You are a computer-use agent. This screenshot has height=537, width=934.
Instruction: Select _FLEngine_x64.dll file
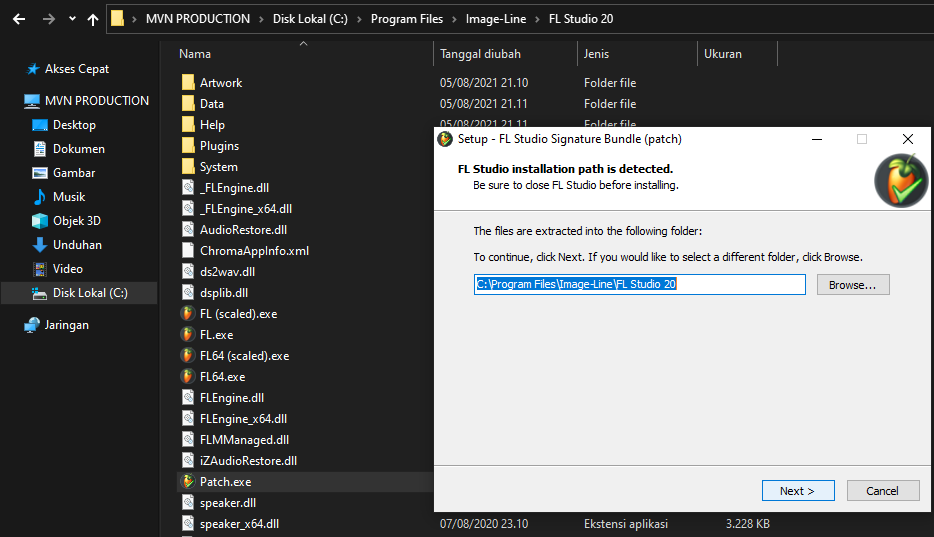click(x=245, y=209)
